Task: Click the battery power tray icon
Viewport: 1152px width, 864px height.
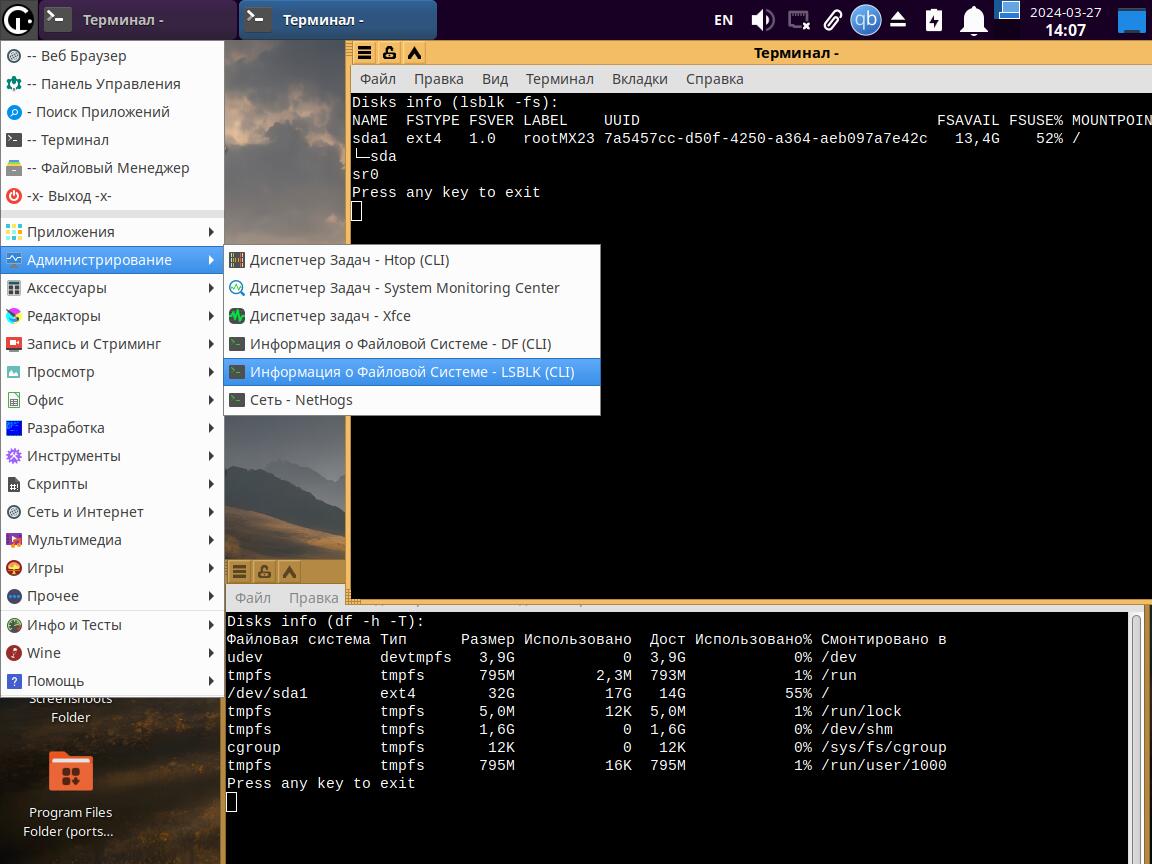Action: pyautogui.click(x=934, y=20)
